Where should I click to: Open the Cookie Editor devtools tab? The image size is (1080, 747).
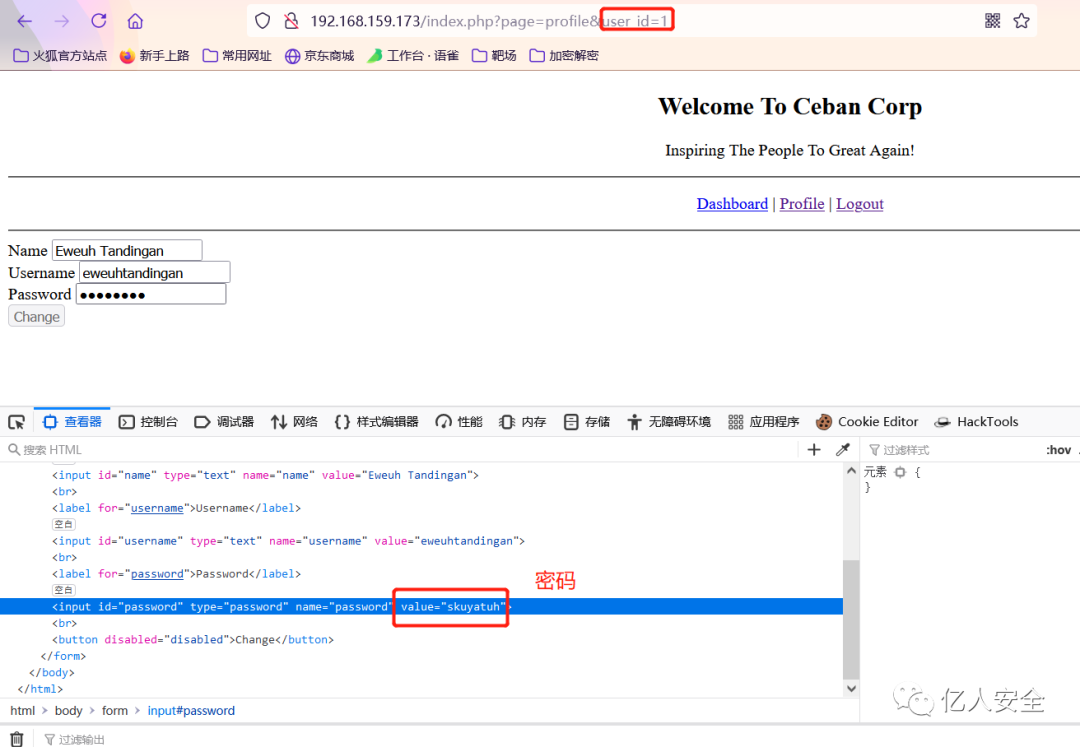point(866,422)
